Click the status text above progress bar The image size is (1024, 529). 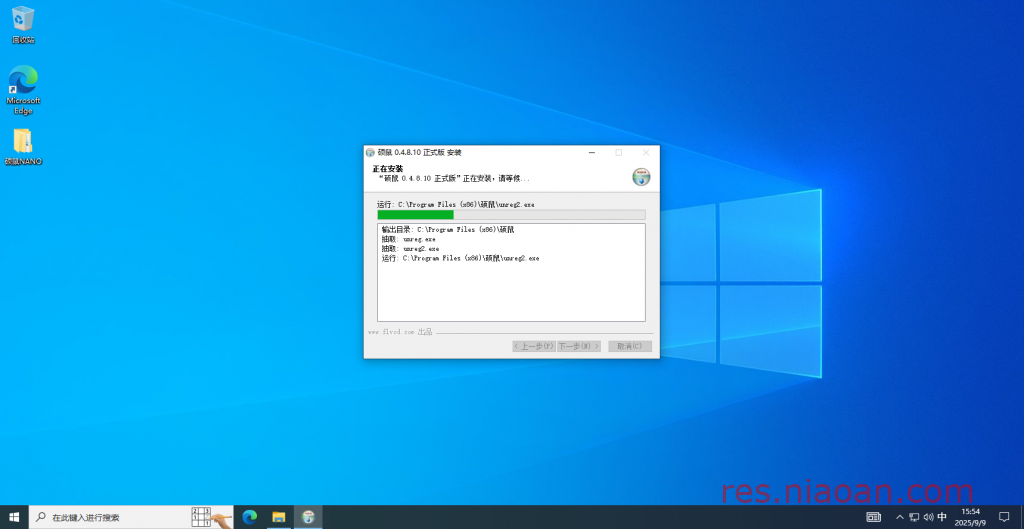(x=456, y=204)
